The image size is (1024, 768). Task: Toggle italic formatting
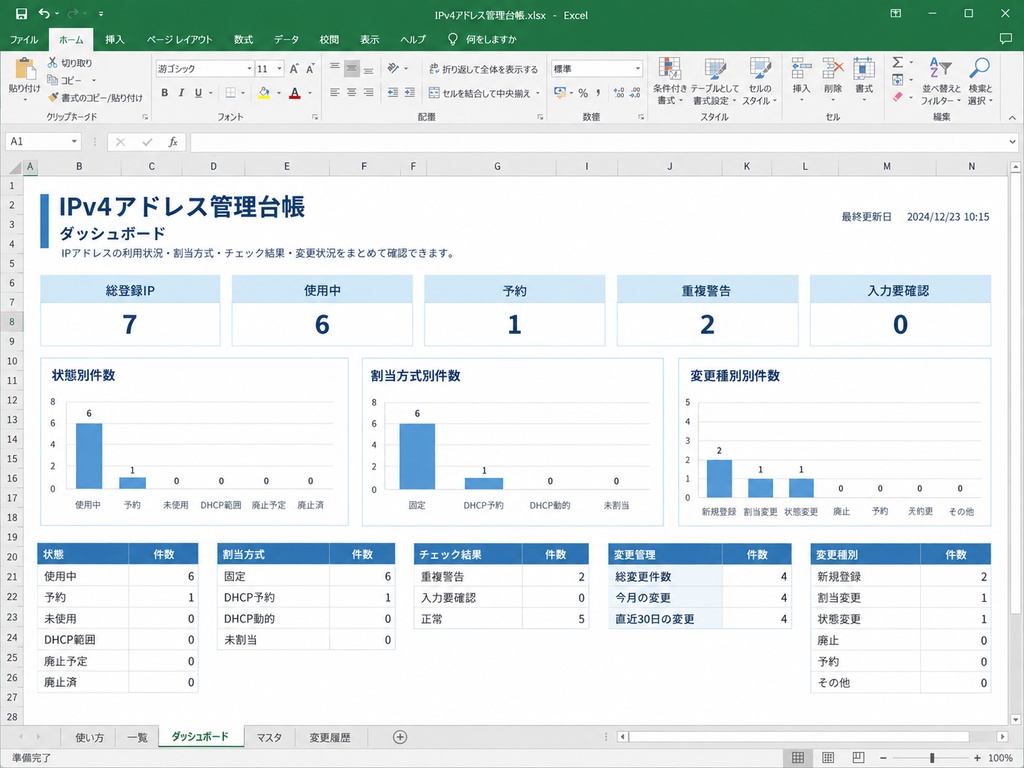[182, 93]
